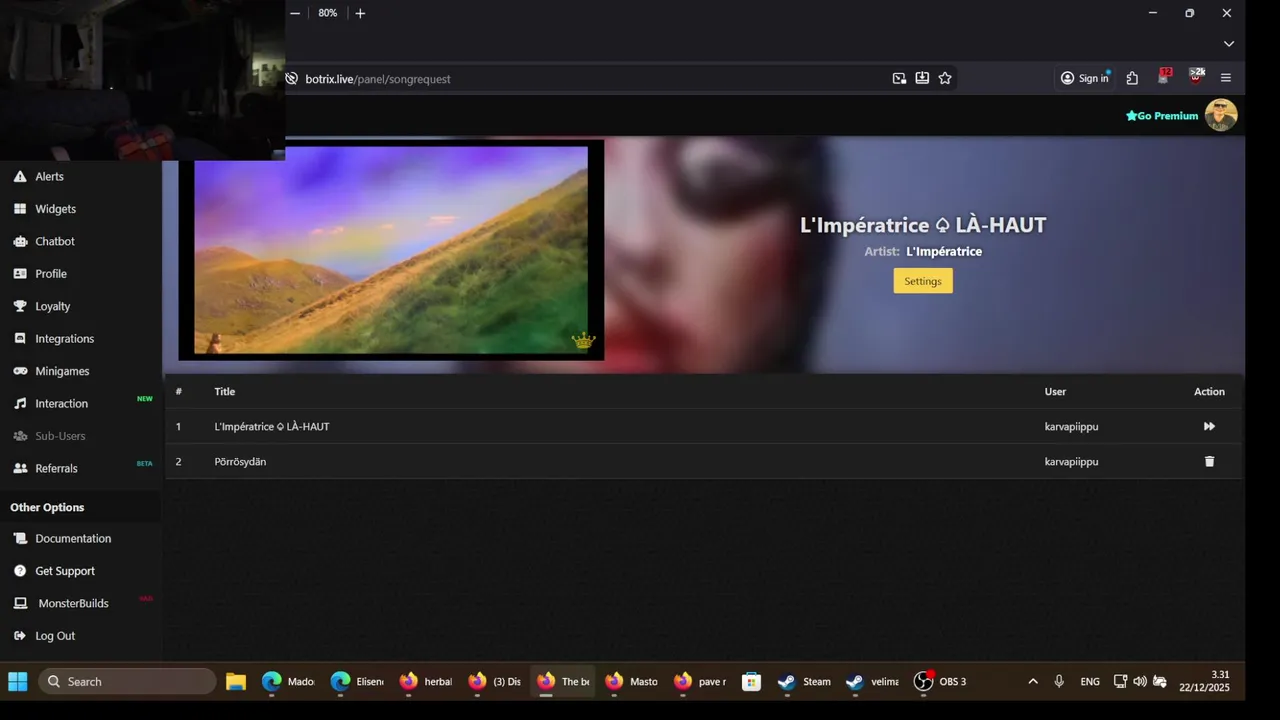1280x720 pixels.
Task: Click the taskbar Search box
Action: coord(127,682)
